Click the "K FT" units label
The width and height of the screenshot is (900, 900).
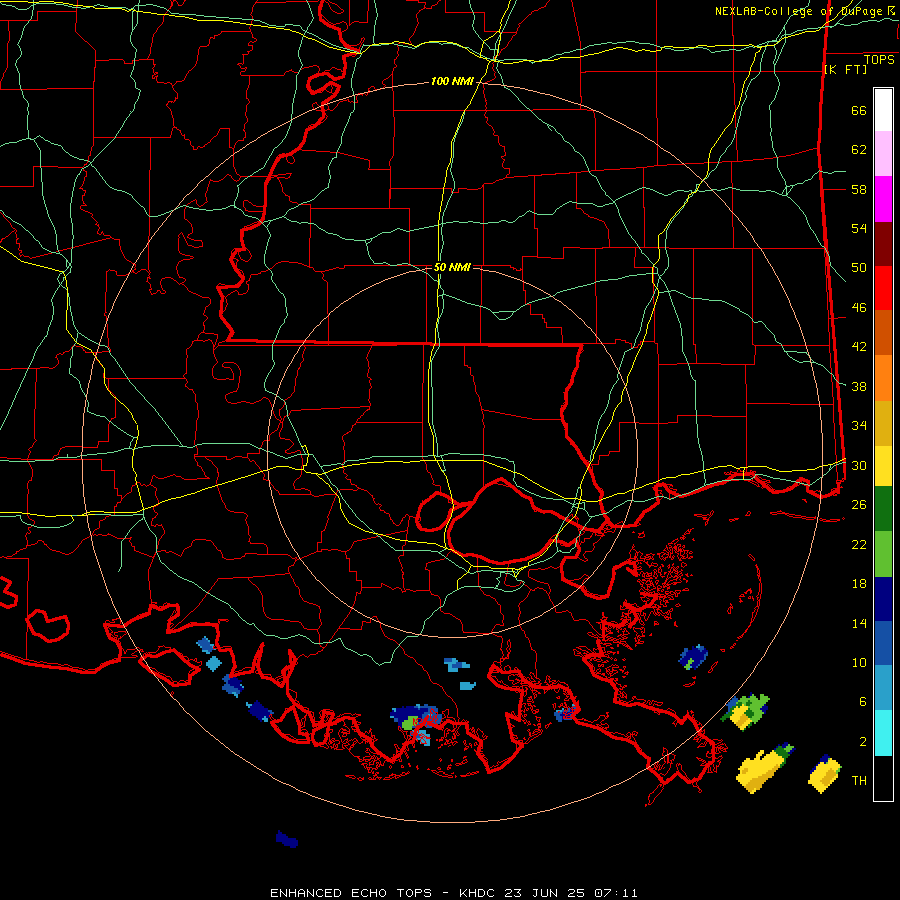point(845,70)
